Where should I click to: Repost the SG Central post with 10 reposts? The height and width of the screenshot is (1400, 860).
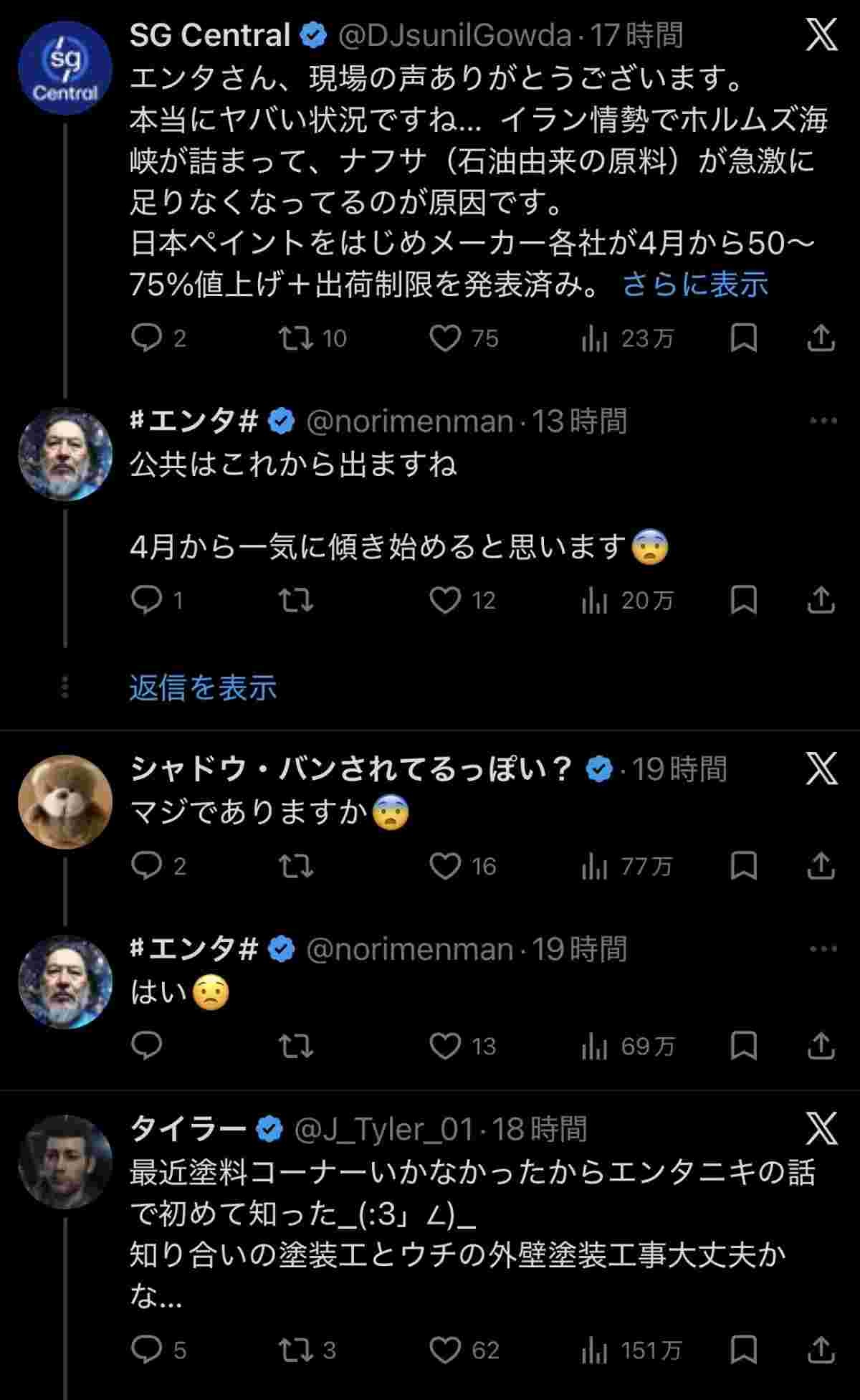coord(296,338)
